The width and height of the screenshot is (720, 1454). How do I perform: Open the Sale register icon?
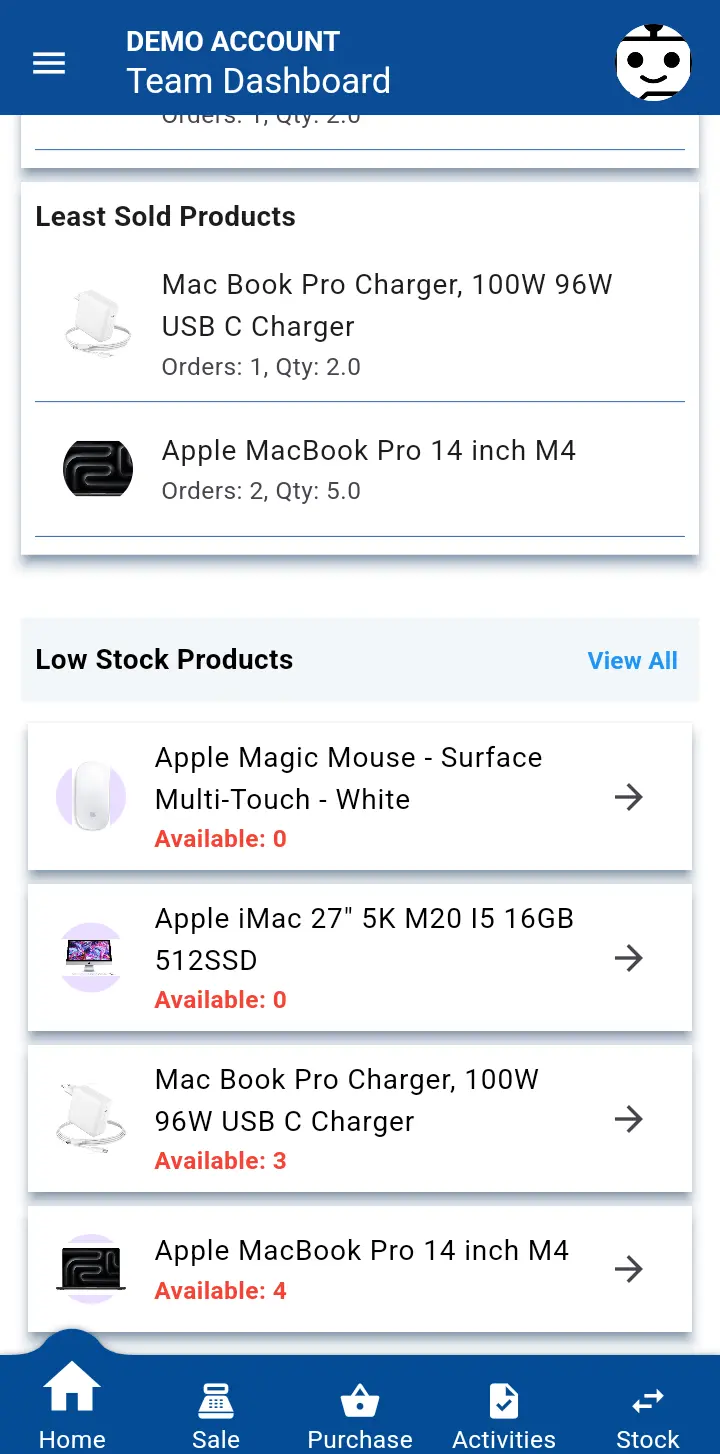click(216, 1400)
